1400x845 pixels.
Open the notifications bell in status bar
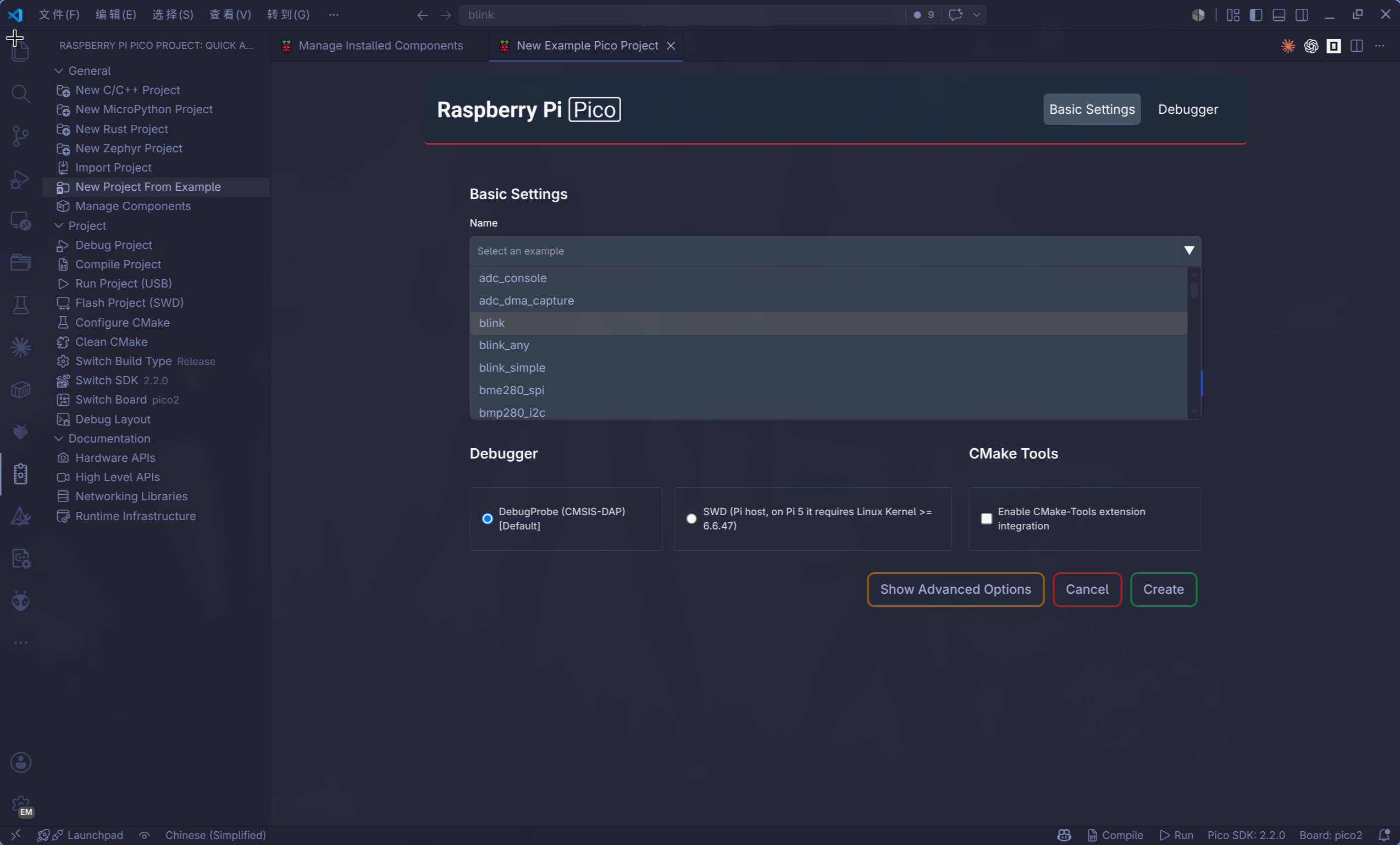(1384, 835)
